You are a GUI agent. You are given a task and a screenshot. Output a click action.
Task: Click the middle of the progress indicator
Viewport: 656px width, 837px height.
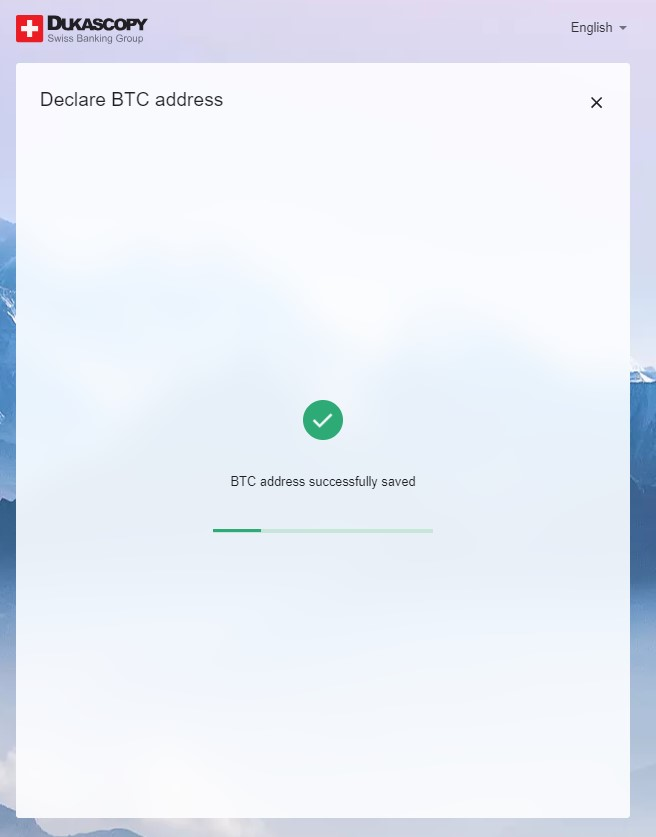pos(323,531)
